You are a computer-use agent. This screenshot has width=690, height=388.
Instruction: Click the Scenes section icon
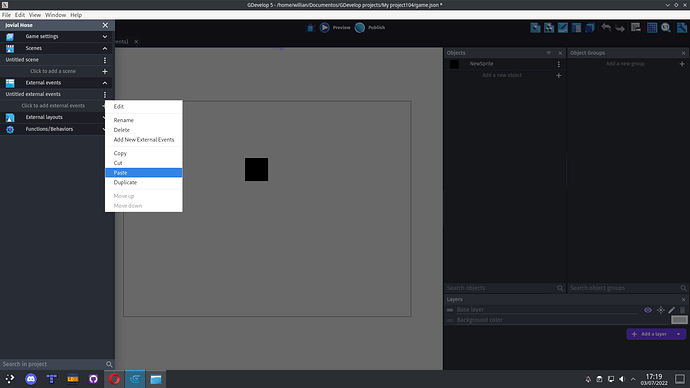point(10,48)
